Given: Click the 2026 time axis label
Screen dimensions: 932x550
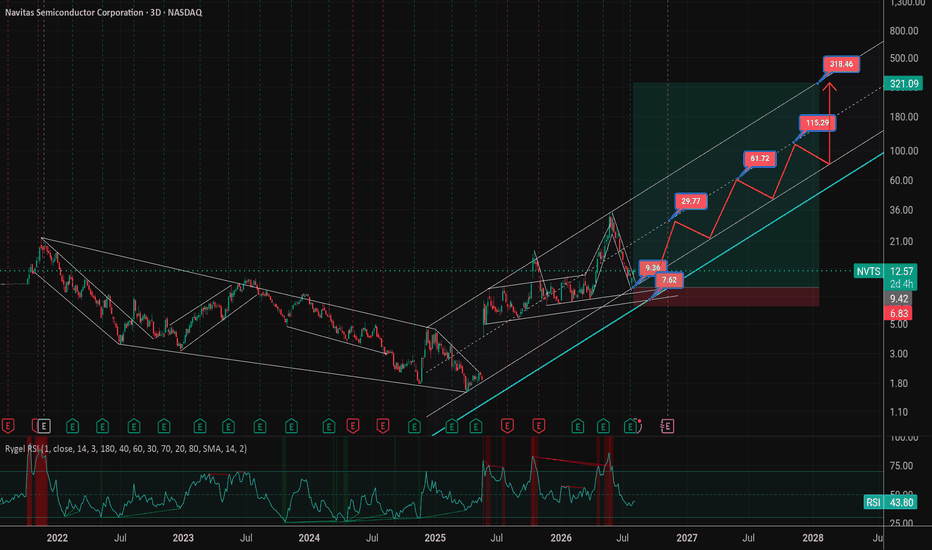Looking at the screenshot, I should coord(561,538).
